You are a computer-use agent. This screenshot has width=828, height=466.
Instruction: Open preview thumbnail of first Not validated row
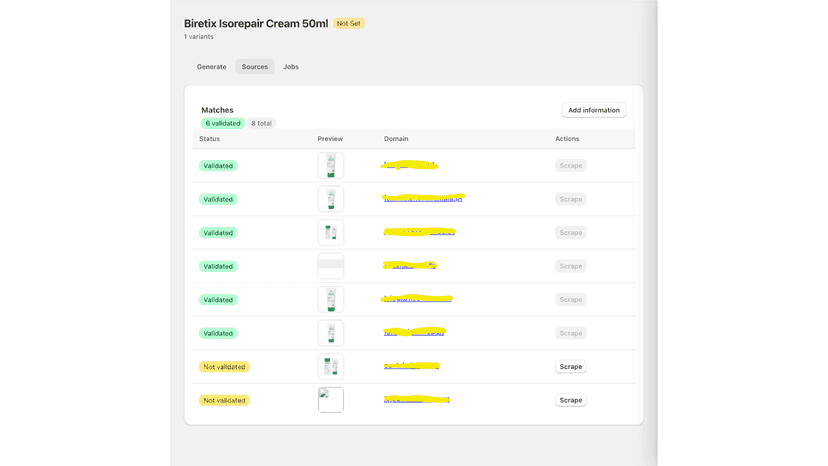(x=331, y=367)
